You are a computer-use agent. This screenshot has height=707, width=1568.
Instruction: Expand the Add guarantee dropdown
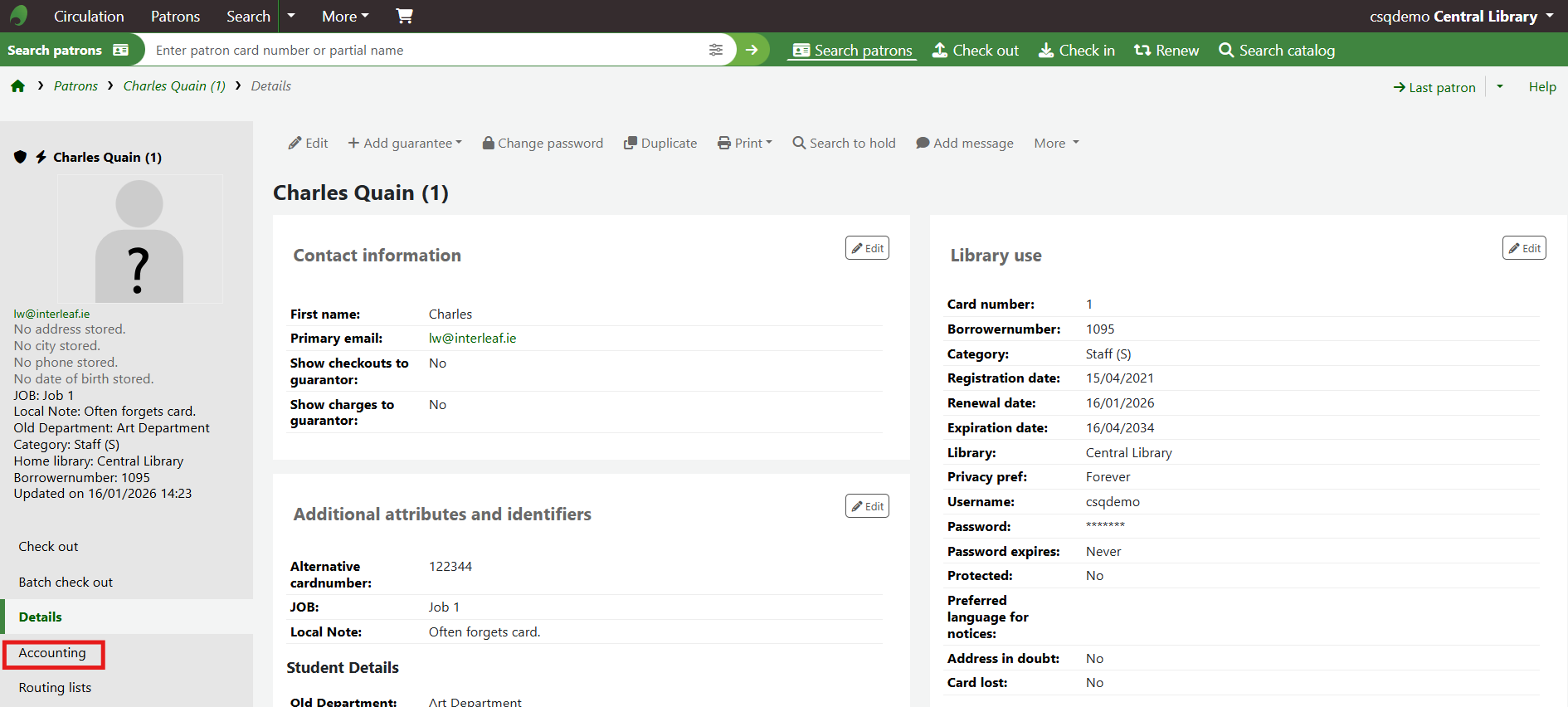pyautogui.click(x=405, y=143)
